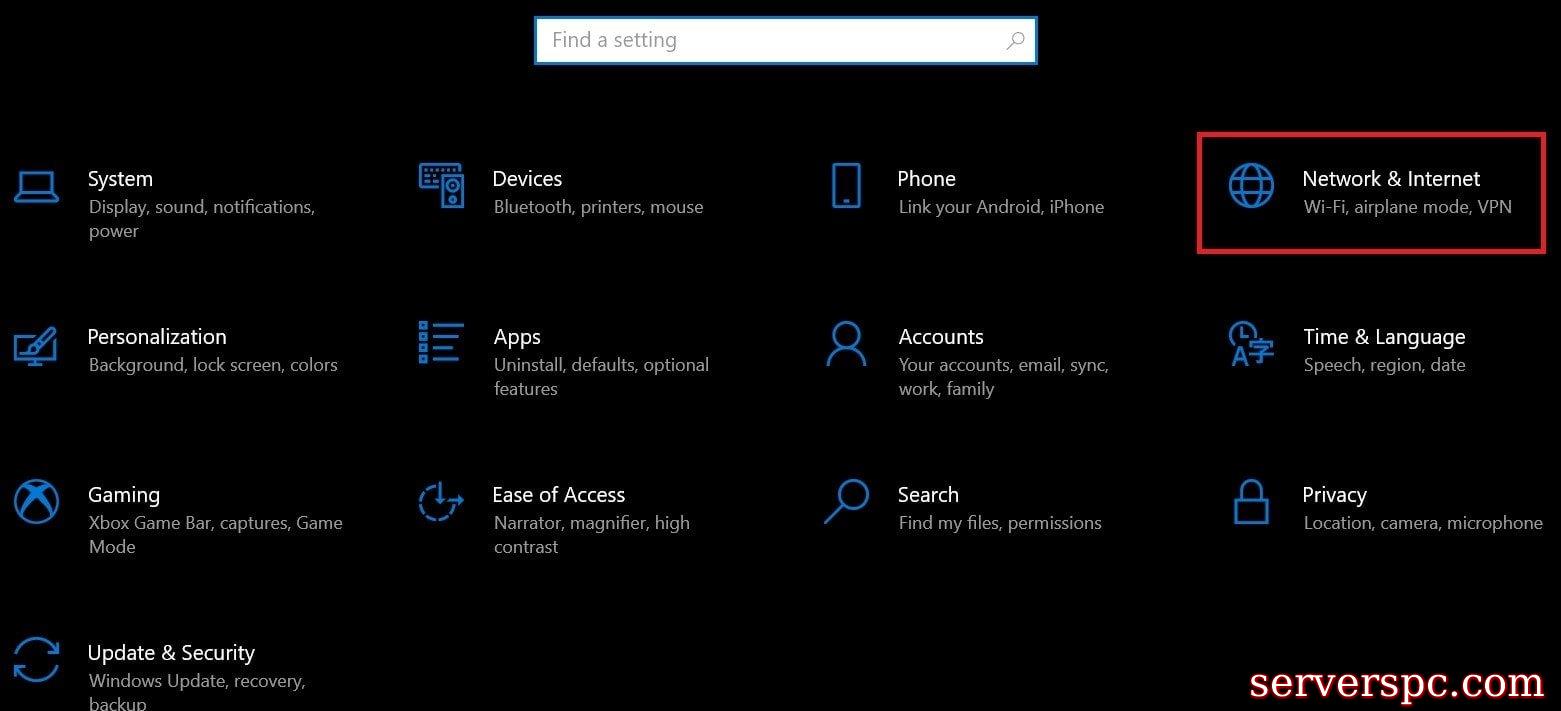This screenshot has width=1561, height=711.
Task: Click the Update & Security sync arrows icon
Action: [37, 660]
